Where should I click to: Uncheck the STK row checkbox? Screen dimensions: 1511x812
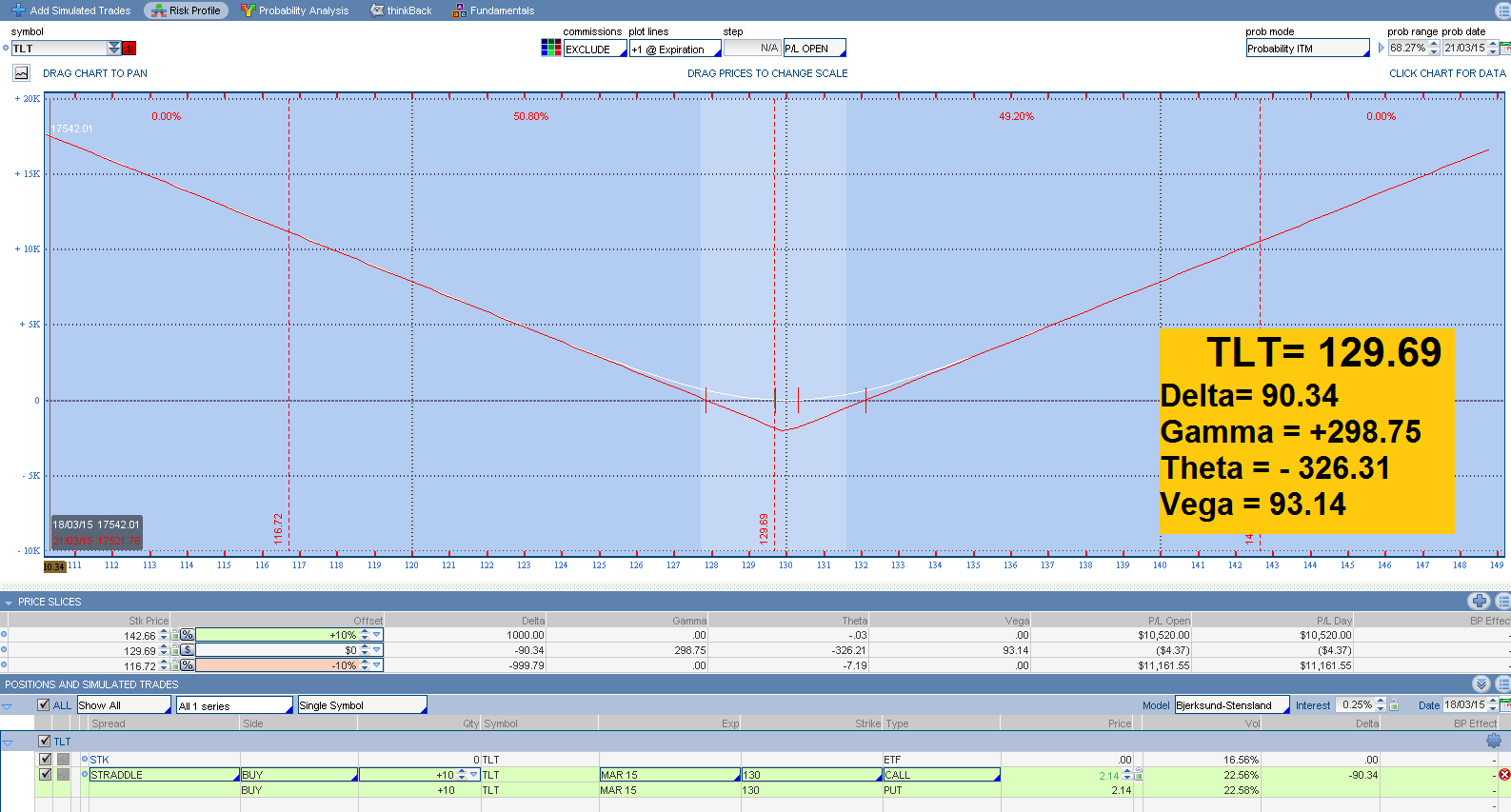coord(45,760)
